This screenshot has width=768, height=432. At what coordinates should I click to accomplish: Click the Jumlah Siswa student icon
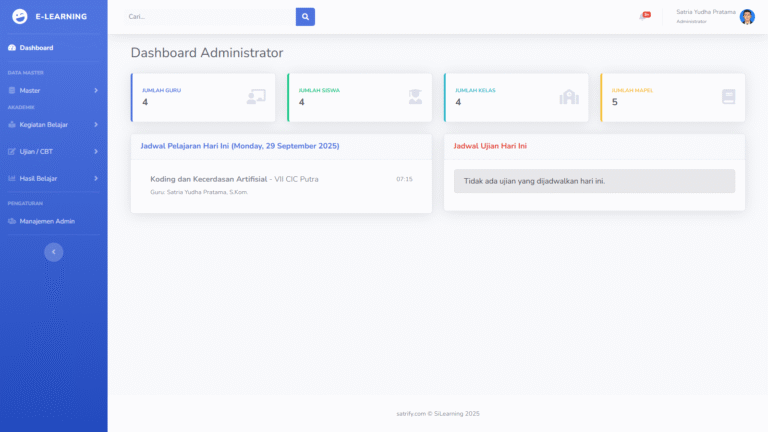point(415,97)
